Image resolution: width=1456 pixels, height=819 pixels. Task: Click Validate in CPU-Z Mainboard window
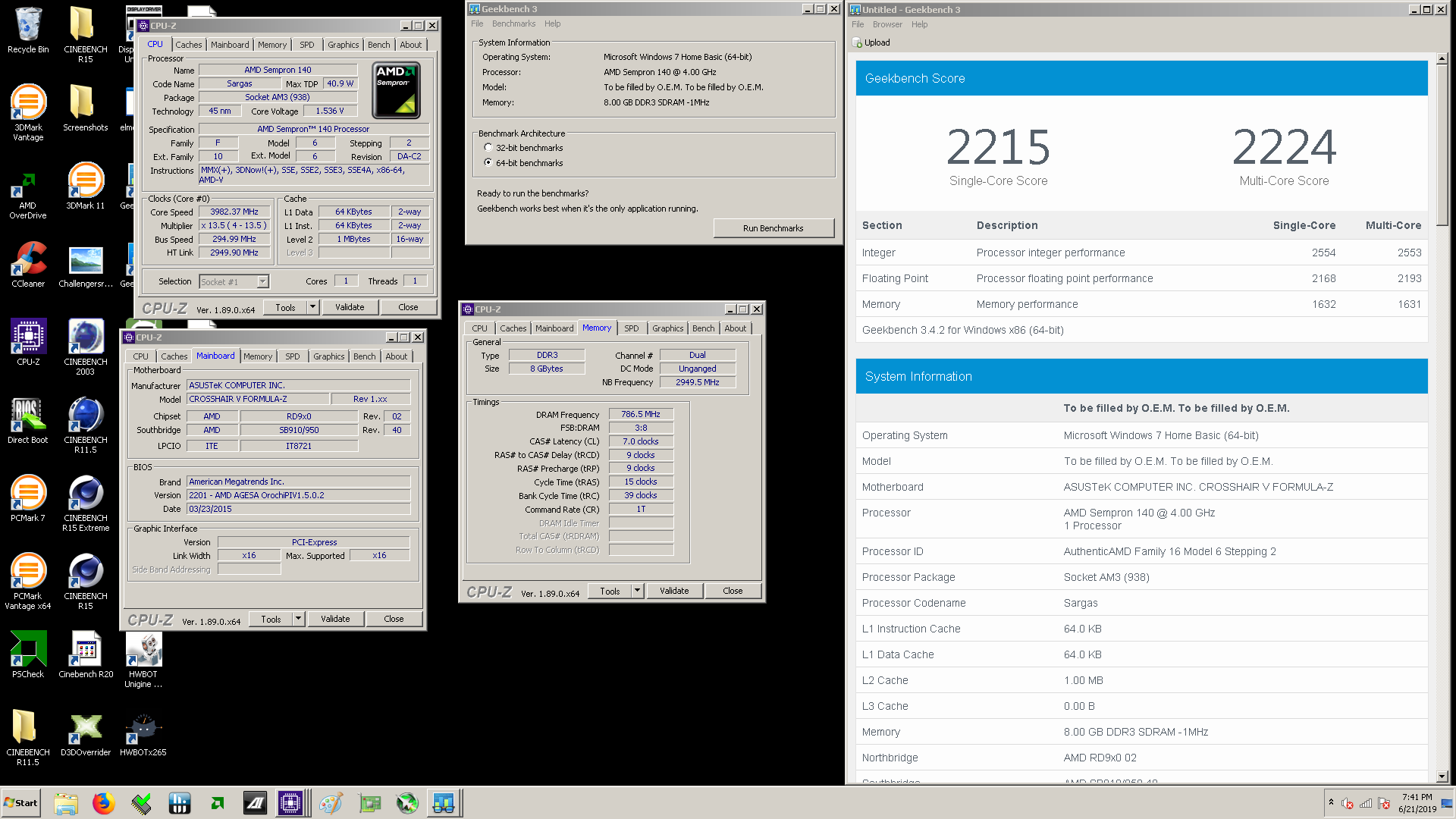click(335, 619)
